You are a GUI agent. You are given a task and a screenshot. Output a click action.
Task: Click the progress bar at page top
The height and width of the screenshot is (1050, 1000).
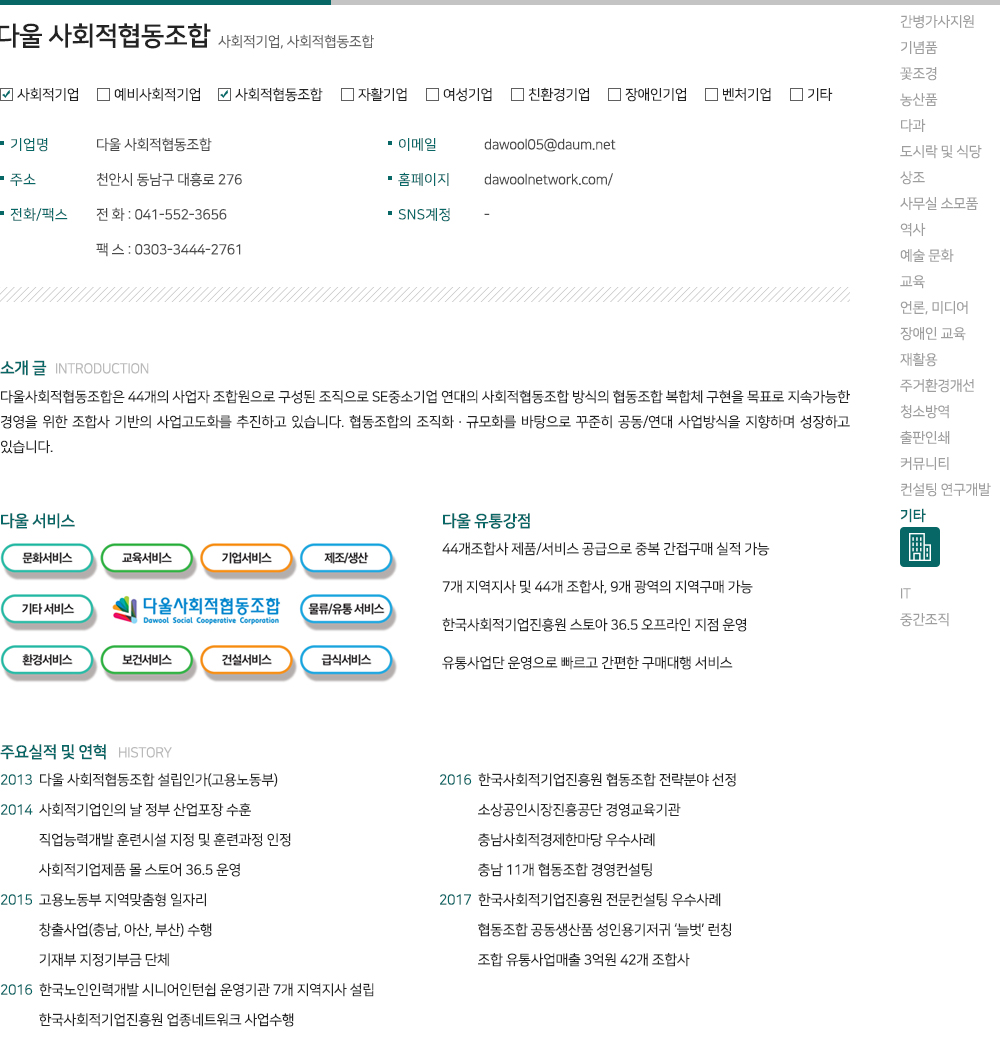point(500,2)
